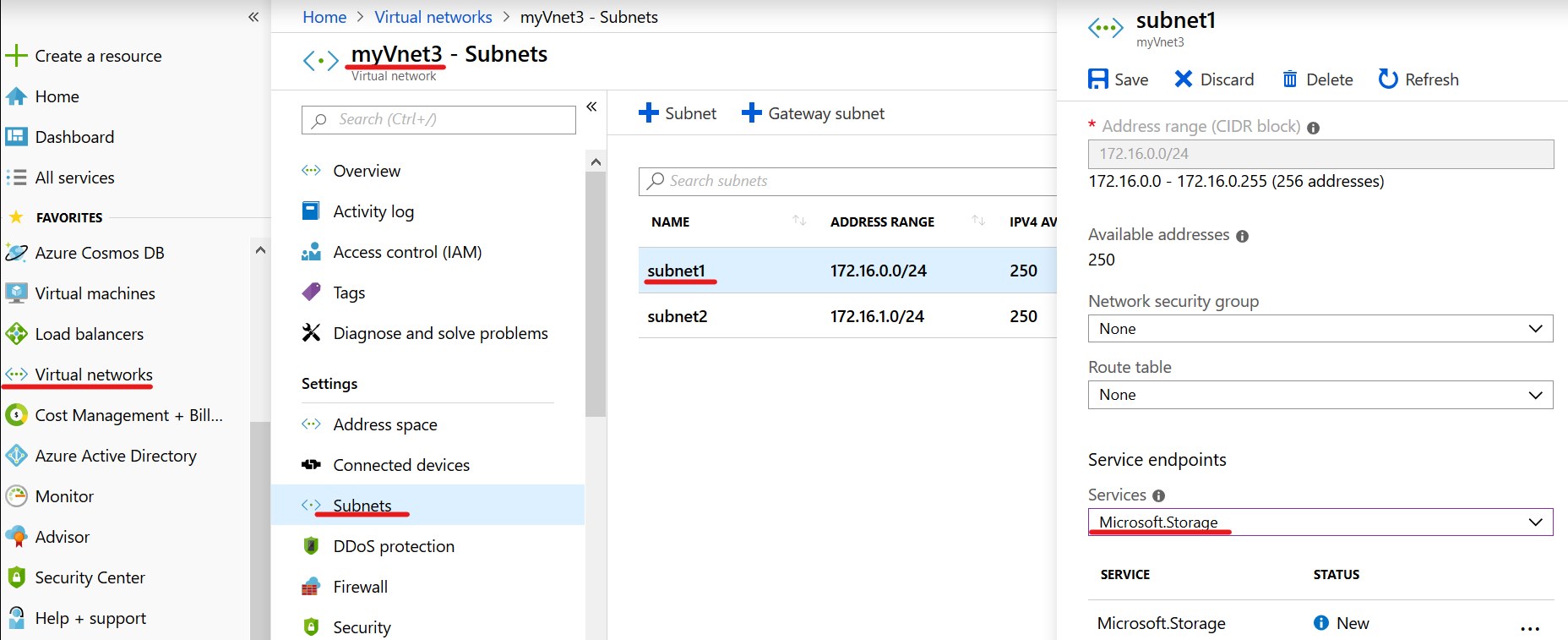This screenshot has height=640, width=1568.
Task: Add a Gateway subnet
Action: pyautogui.click(x=813, y=113)
